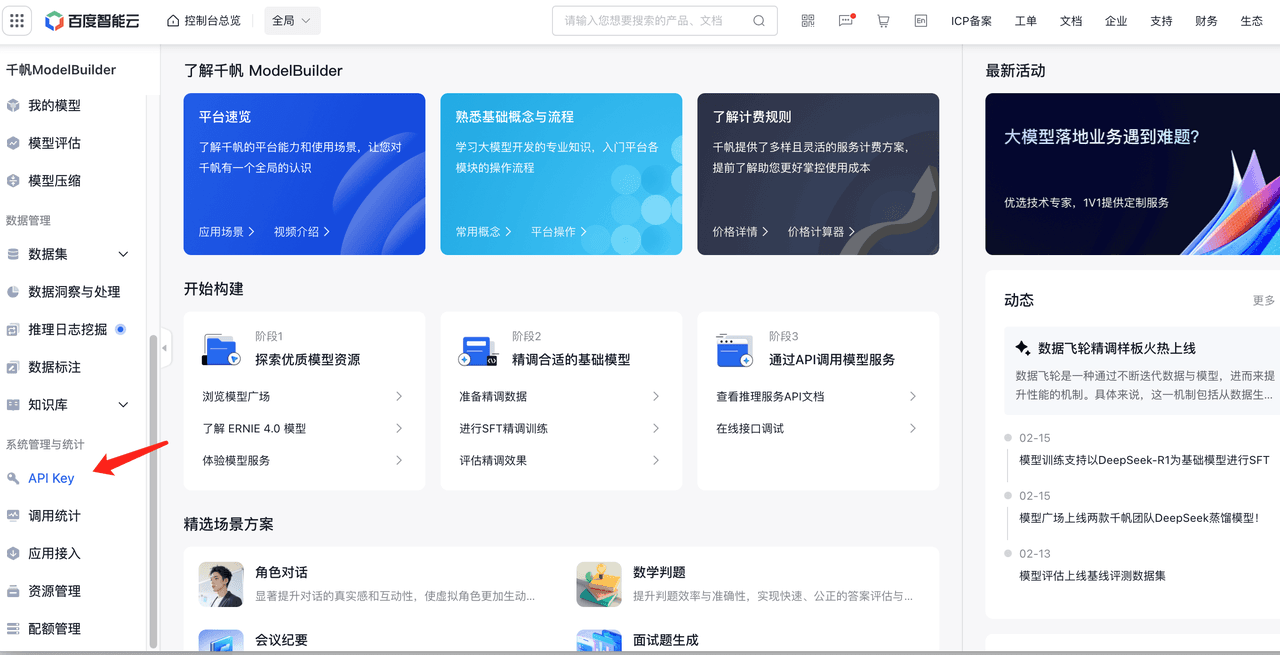Click the 配额管理 sidebar icon
The height and width of the screenshot is (655, 1280).
coord(13,629)
